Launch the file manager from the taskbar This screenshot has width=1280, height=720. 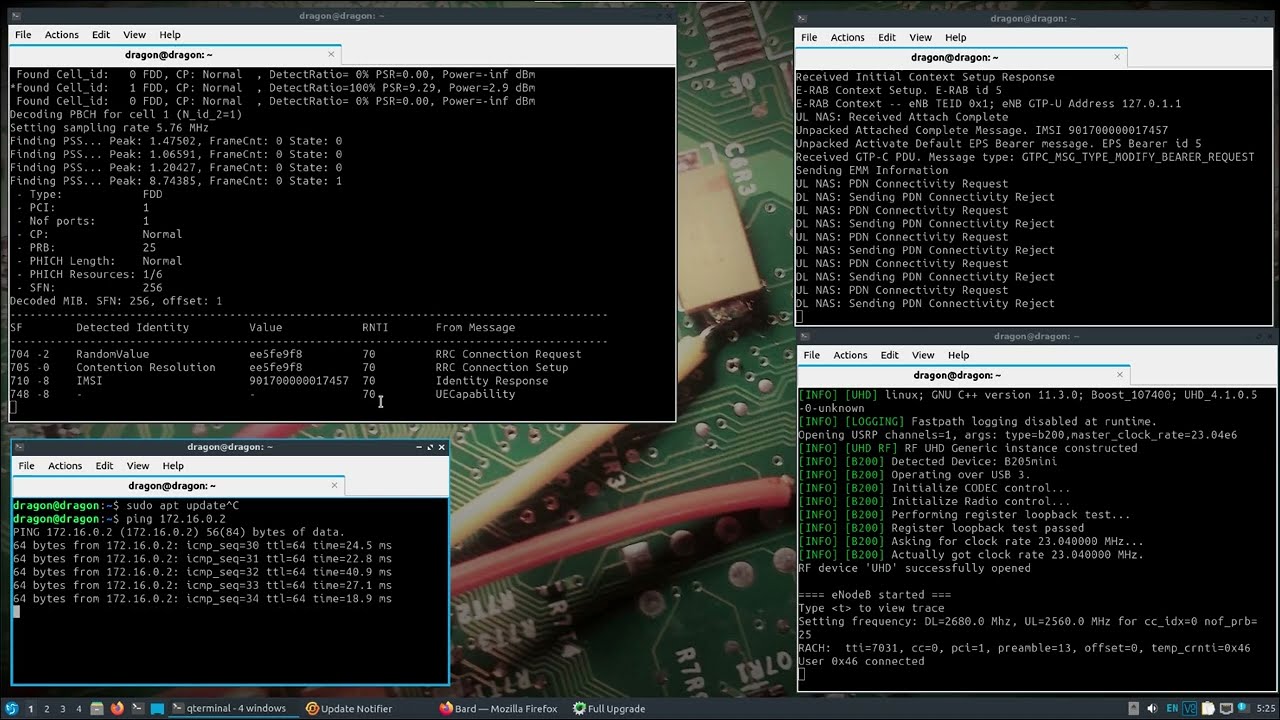(97, 708)
